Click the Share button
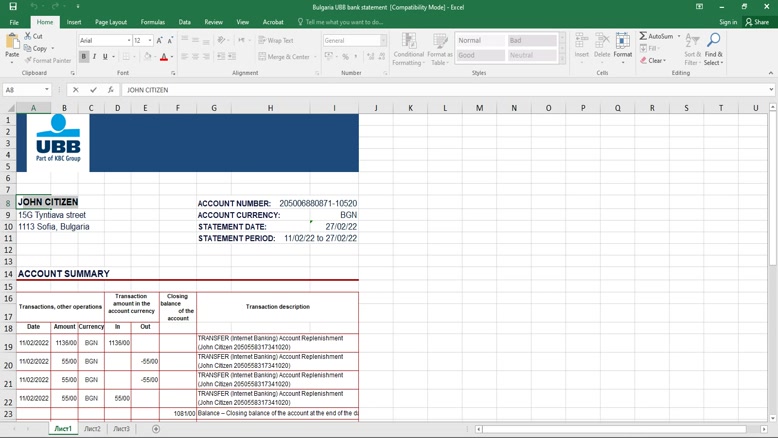The image size is (778, 438). click(x=756, y=22)
